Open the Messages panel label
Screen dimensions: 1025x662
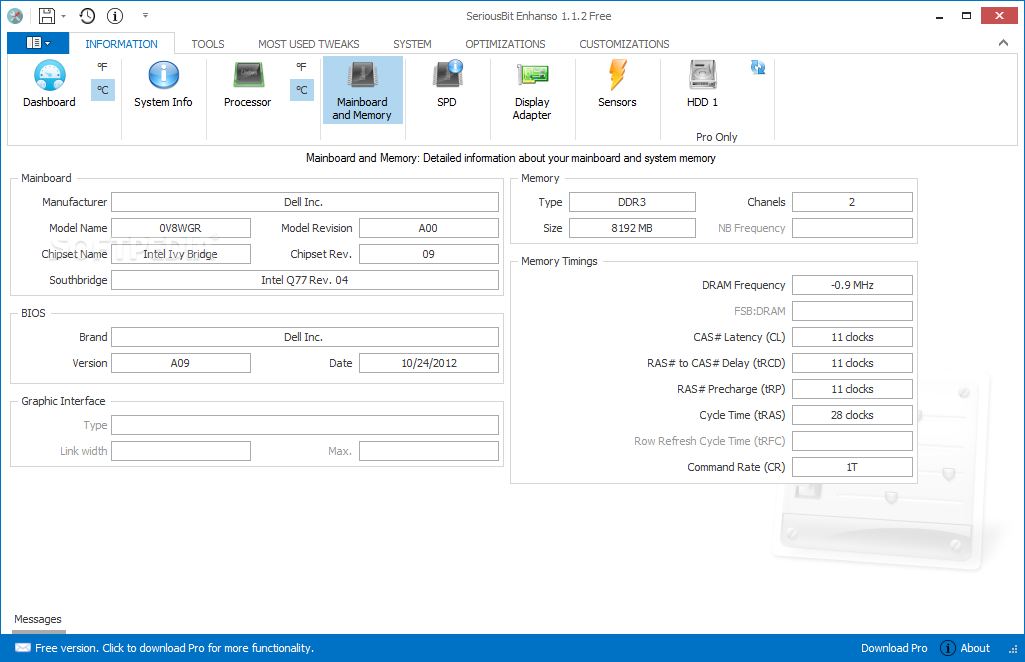[x=38, y=619]
